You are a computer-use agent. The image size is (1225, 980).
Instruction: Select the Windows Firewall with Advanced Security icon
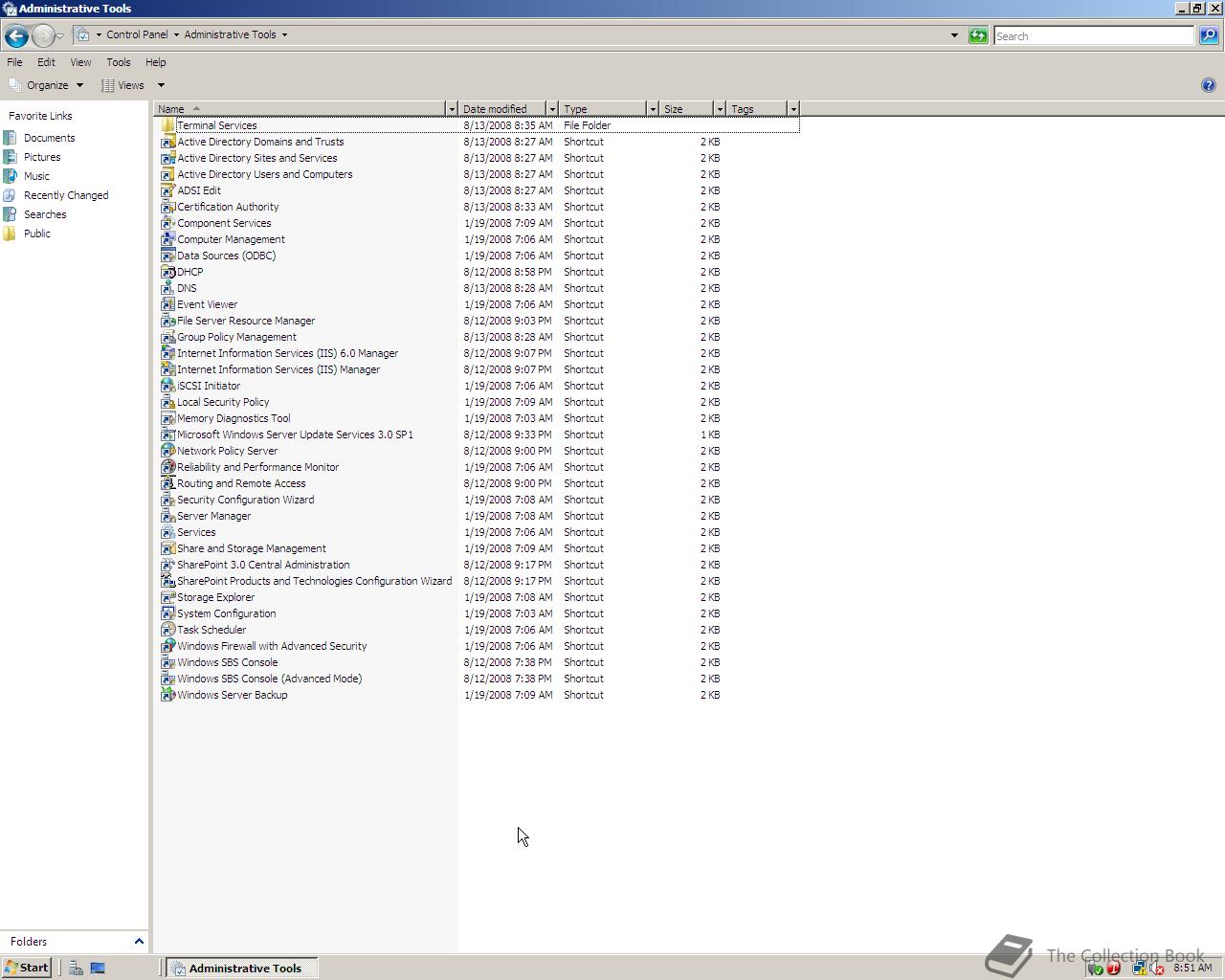click(x=167, y=646)
